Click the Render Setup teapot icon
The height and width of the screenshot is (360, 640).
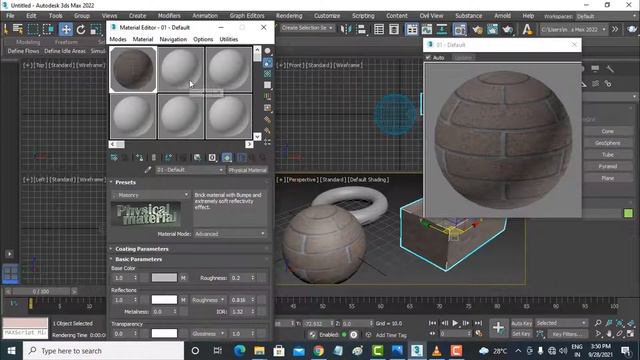click(478, 29)
